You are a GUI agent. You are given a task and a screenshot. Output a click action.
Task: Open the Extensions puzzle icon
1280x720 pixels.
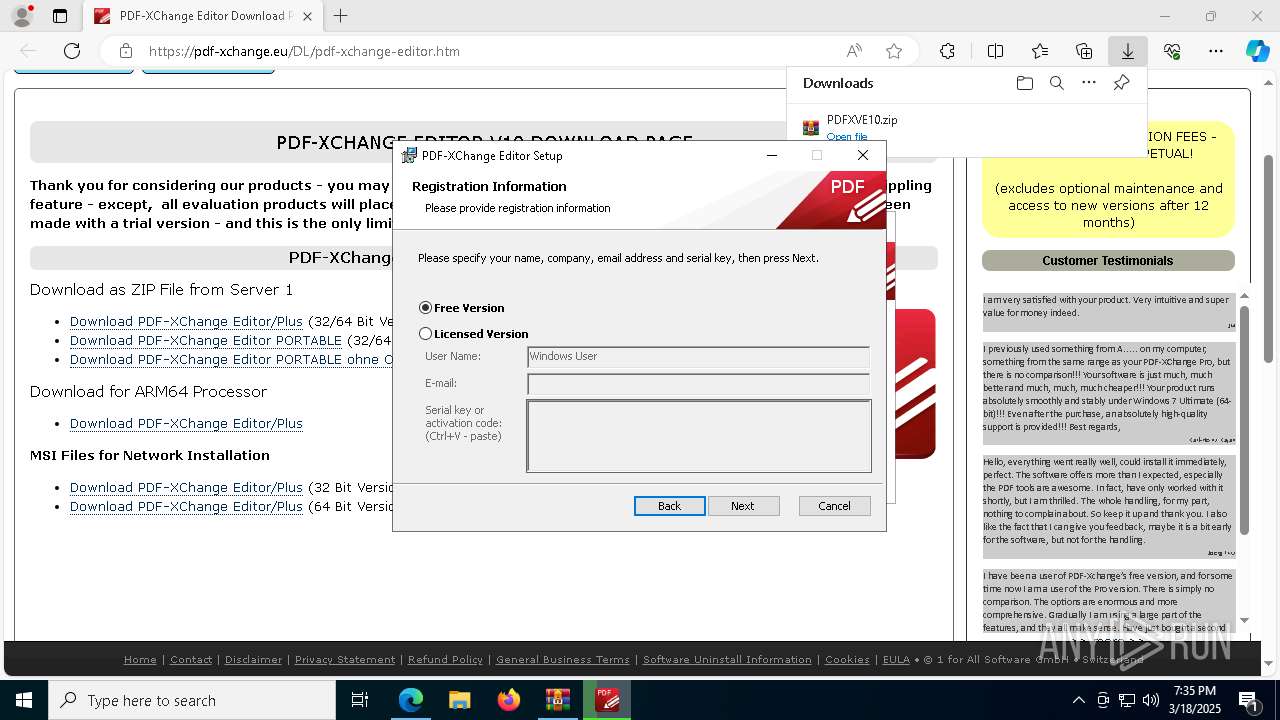tap(947, 51)
